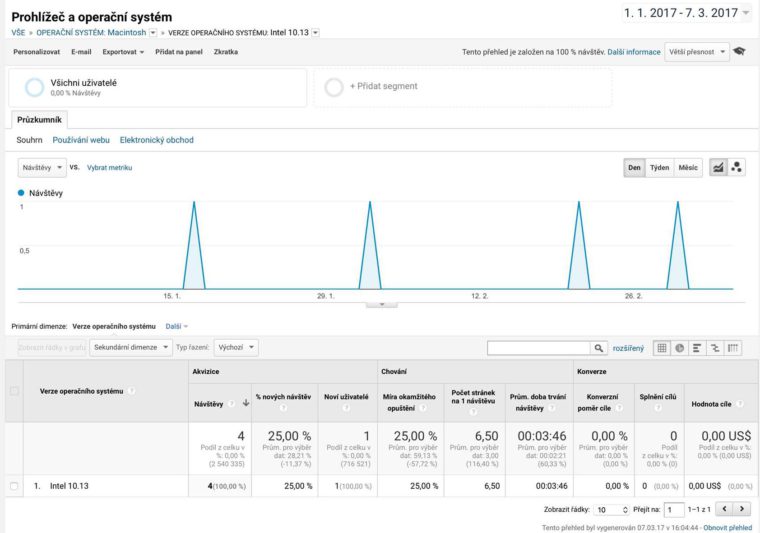Open the graduation cap education icon

click(740, 51)
